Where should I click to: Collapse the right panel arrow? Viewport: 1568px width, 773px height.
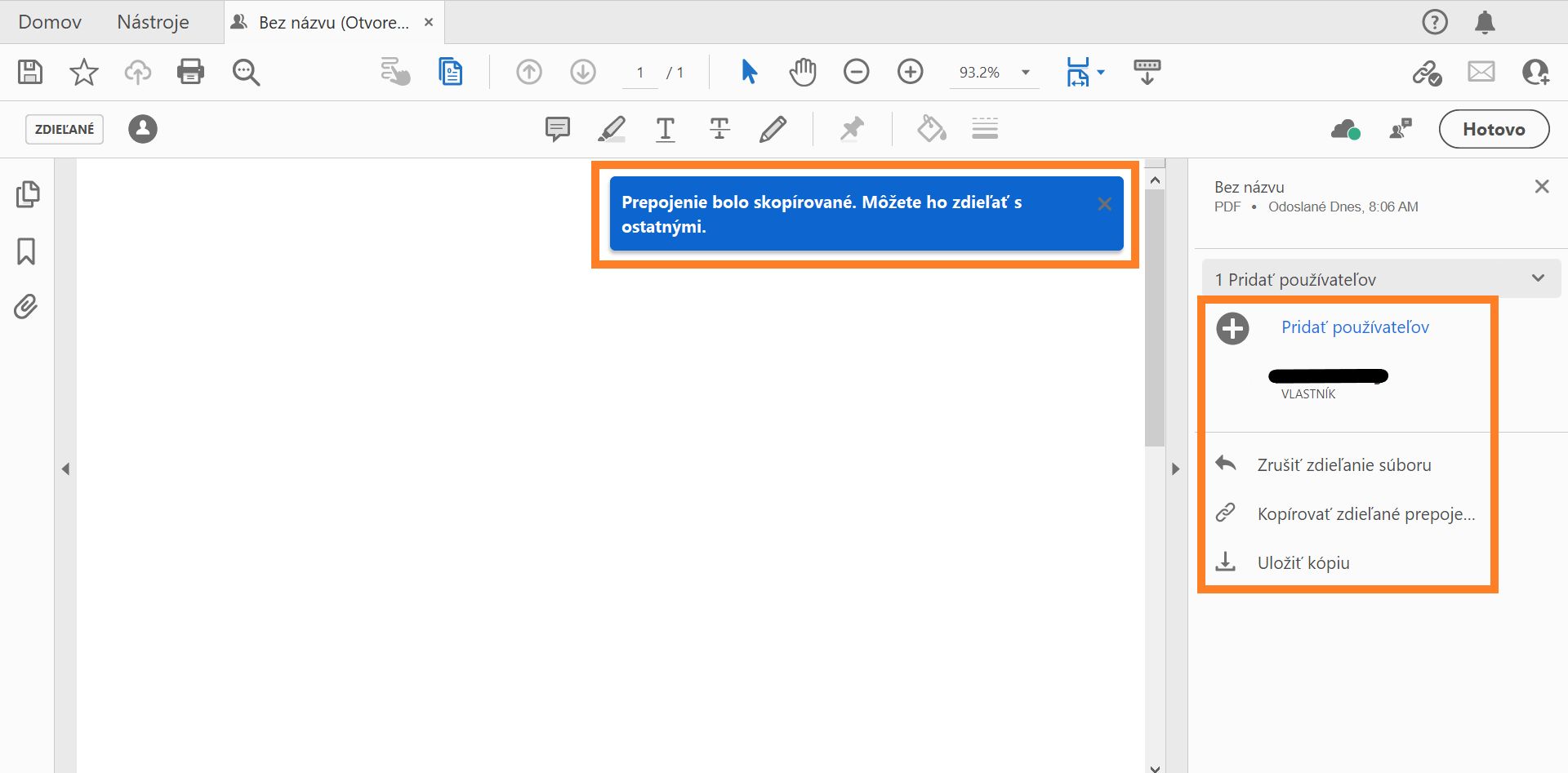1176,469
